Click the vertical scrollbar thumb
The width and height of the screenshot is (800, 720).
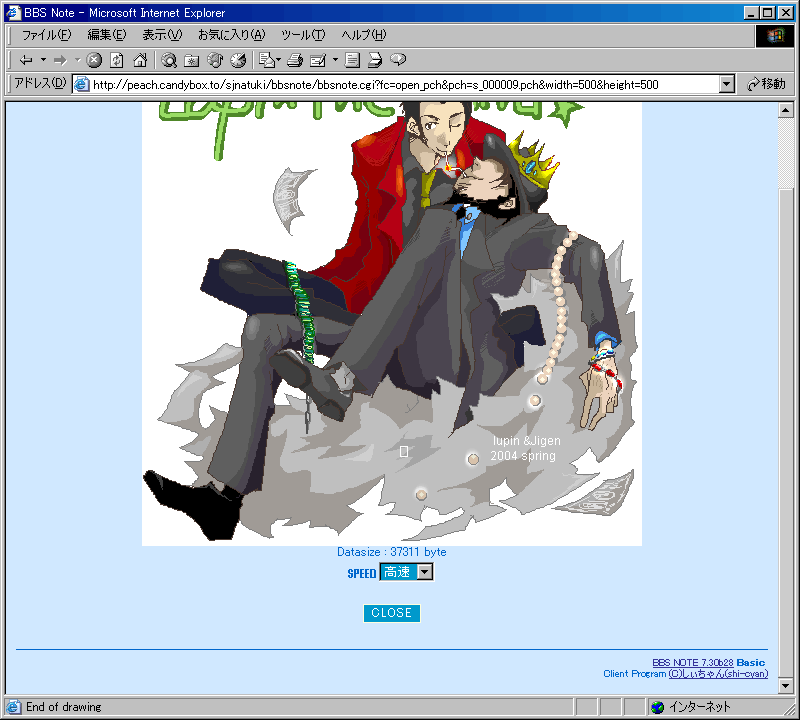[x=786, y=433]
